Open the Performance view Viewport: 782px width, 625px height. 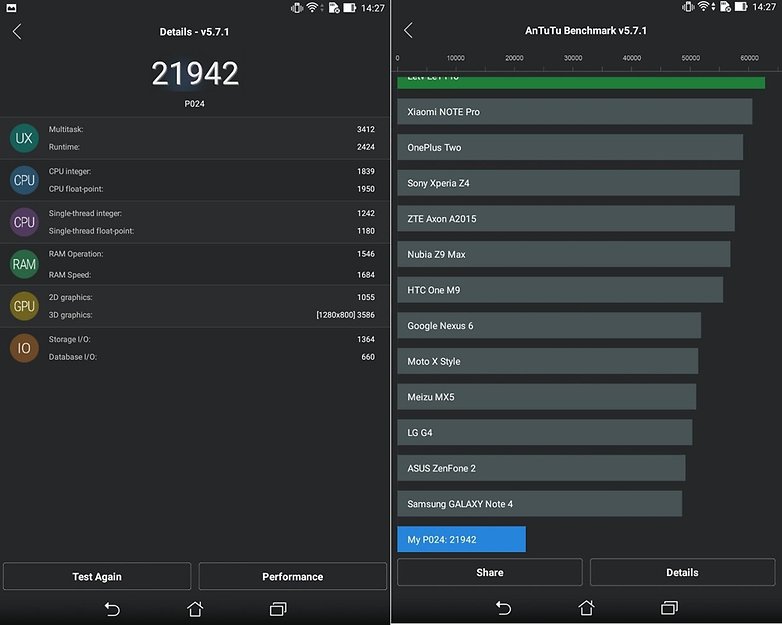coord(293,576)
